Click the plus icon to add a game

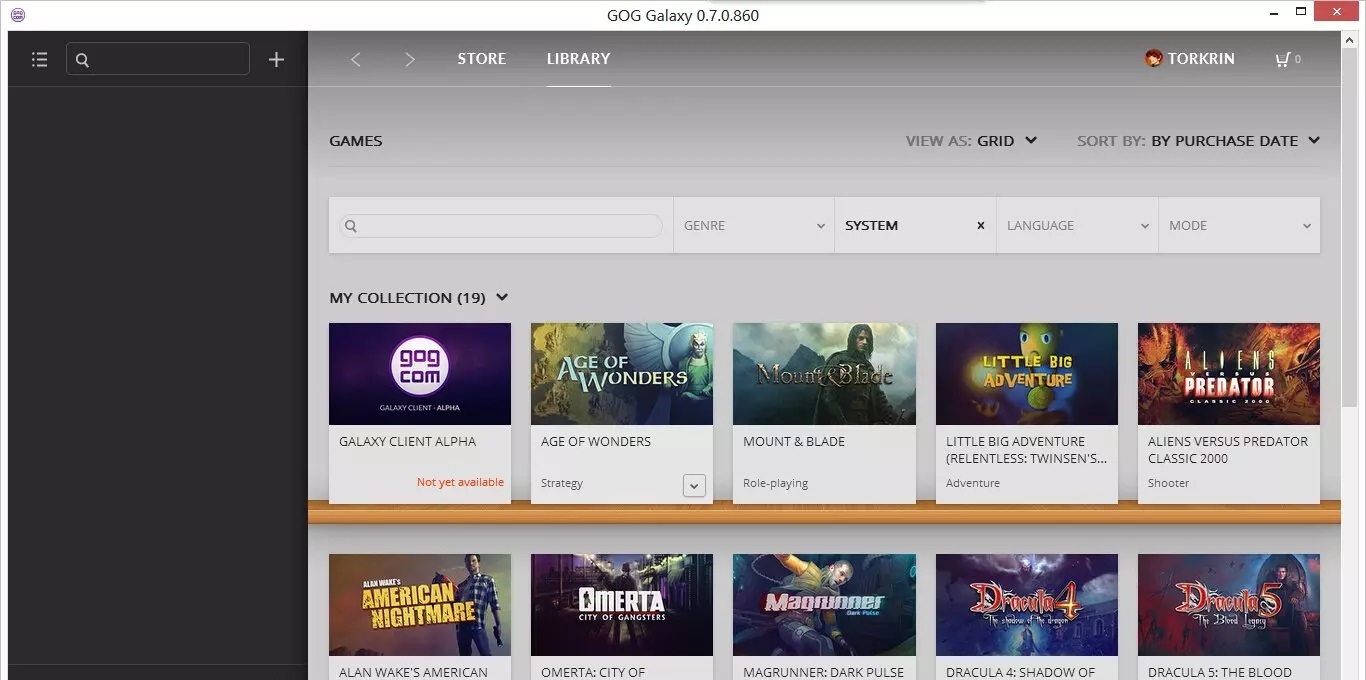[x=277, y=60]
